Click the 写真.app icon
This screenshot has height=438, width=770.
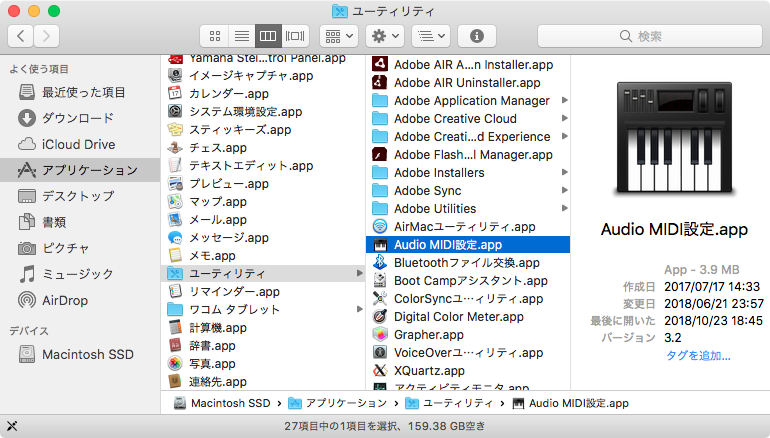click(175, 363)
